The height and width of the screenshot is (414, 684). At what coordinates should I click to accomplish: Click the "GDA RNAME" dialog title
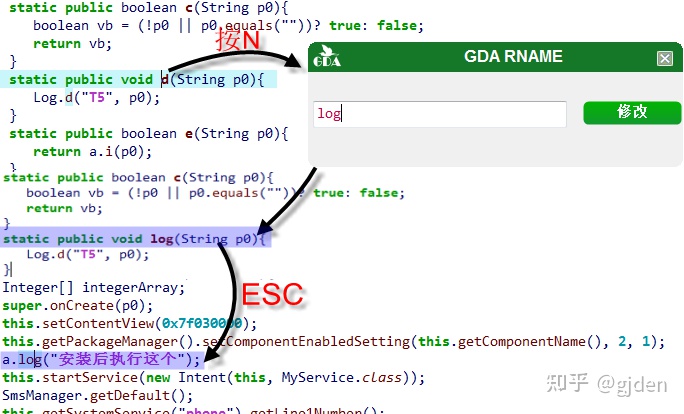[513, 56]
